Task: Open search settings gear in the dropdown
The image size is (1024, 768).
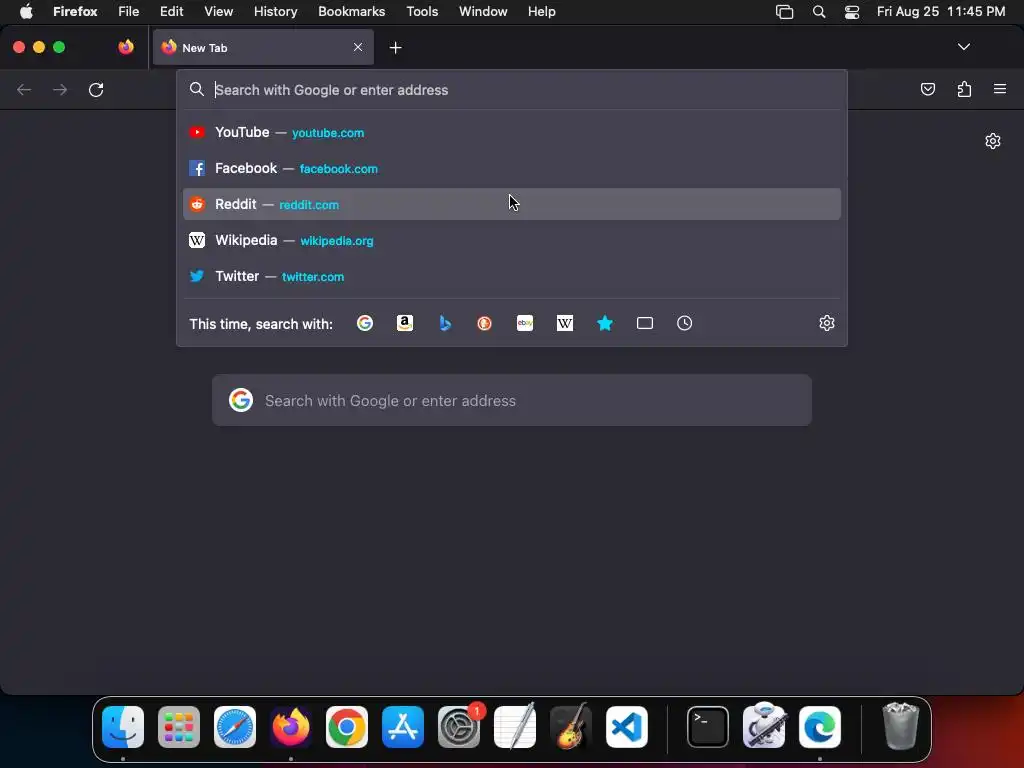Action: pos(827,323)
